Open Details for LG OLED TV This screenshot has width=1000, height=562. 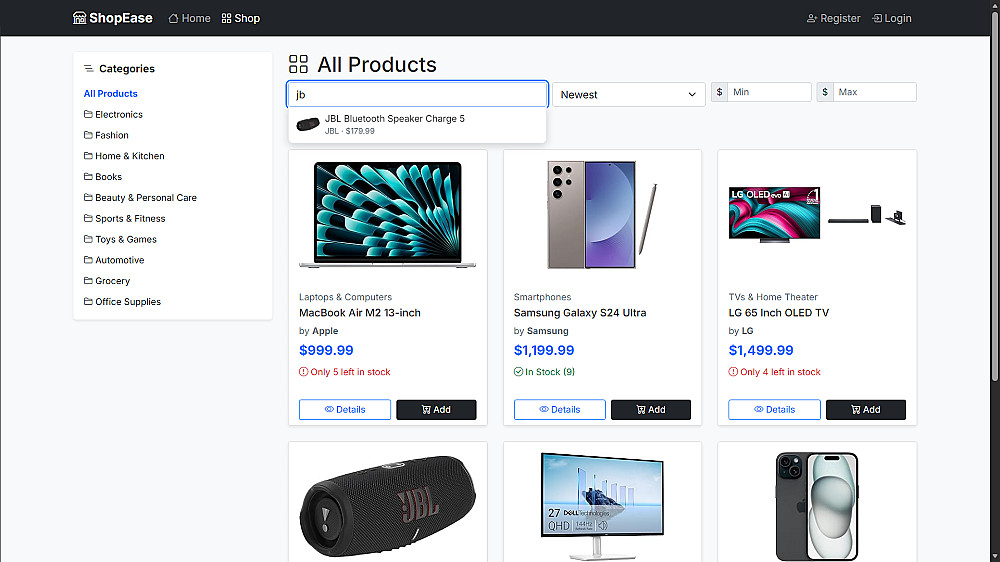[774, 409]
